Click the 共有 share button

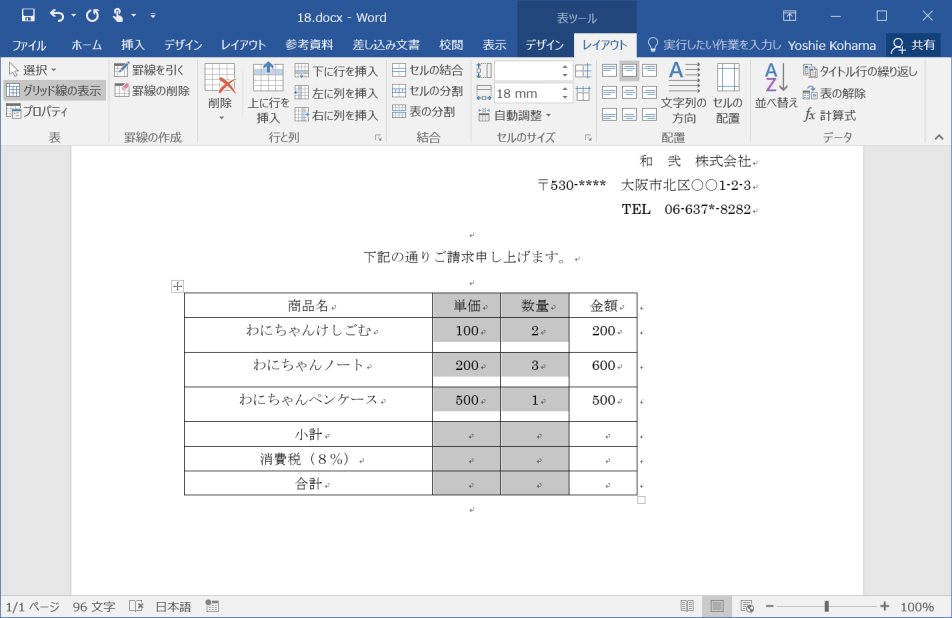coord(913,45)
